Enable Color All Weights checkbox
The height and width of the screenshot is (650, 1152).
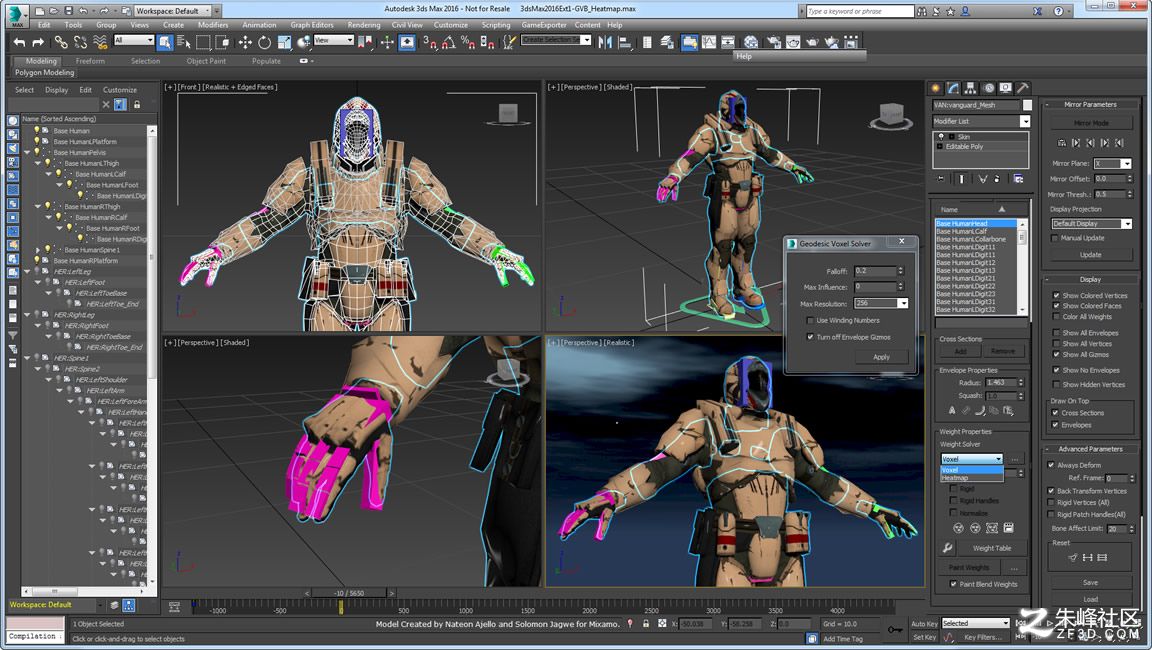click(1056, 317)
